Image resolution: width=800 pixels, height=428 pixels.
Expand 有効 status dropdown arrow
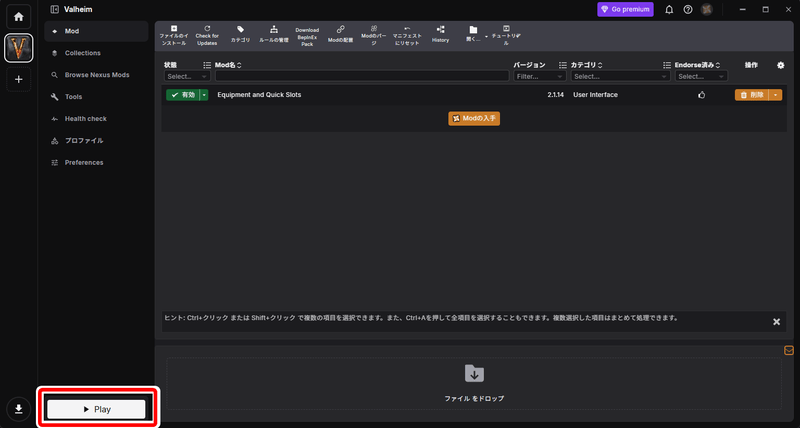[204, 95]
